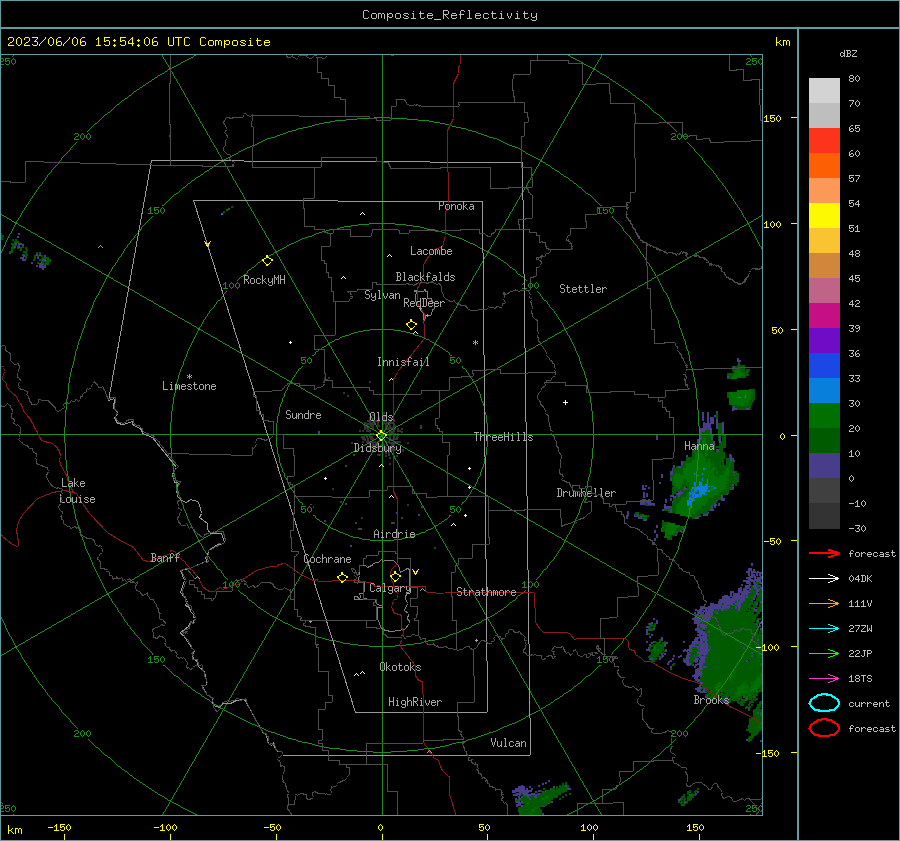
Task: Click the Drumheller city label
Action: click(x=586, y=493)
